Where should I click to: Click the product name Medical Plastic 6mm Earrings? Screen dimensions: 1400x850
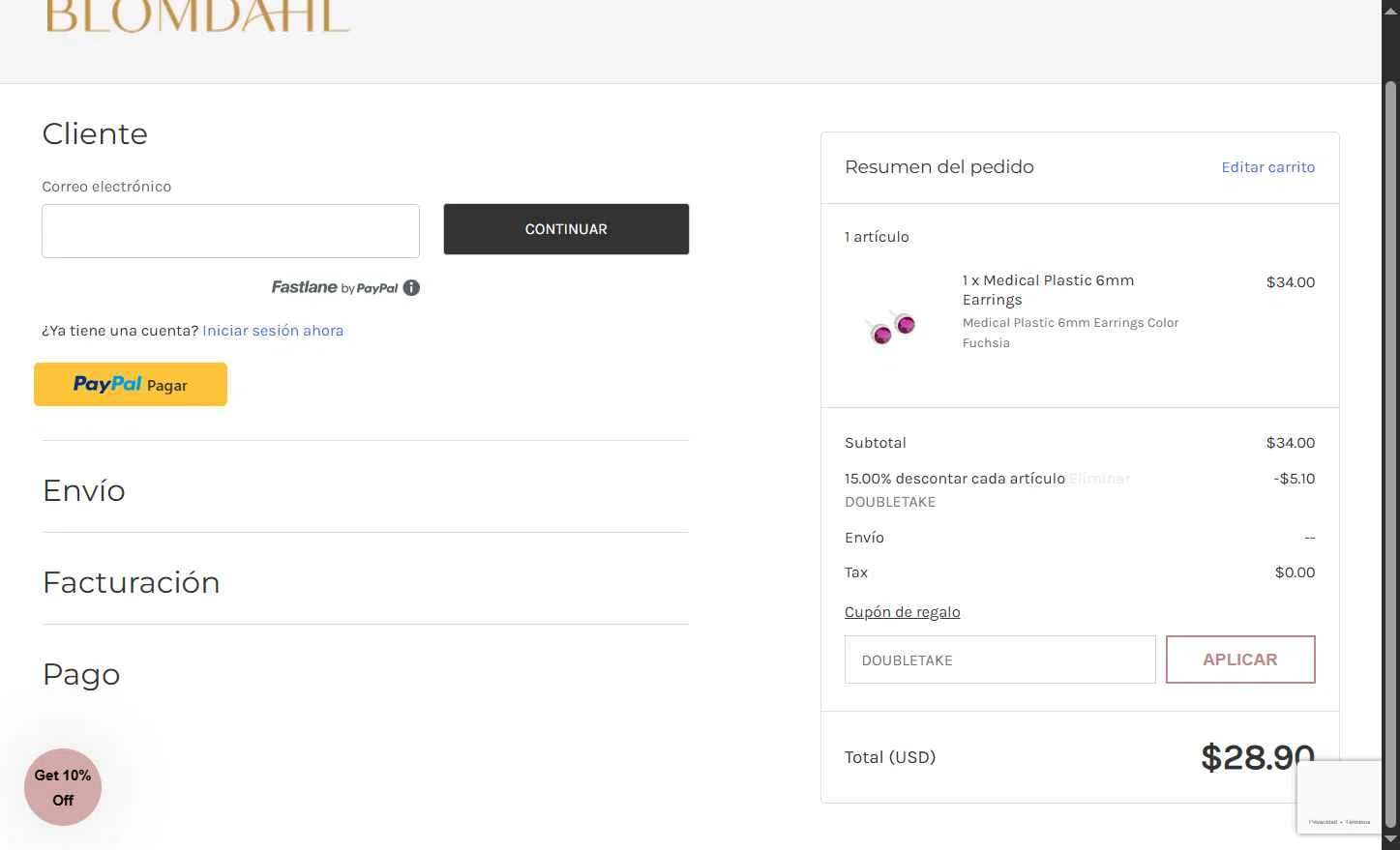(1048, 290)
